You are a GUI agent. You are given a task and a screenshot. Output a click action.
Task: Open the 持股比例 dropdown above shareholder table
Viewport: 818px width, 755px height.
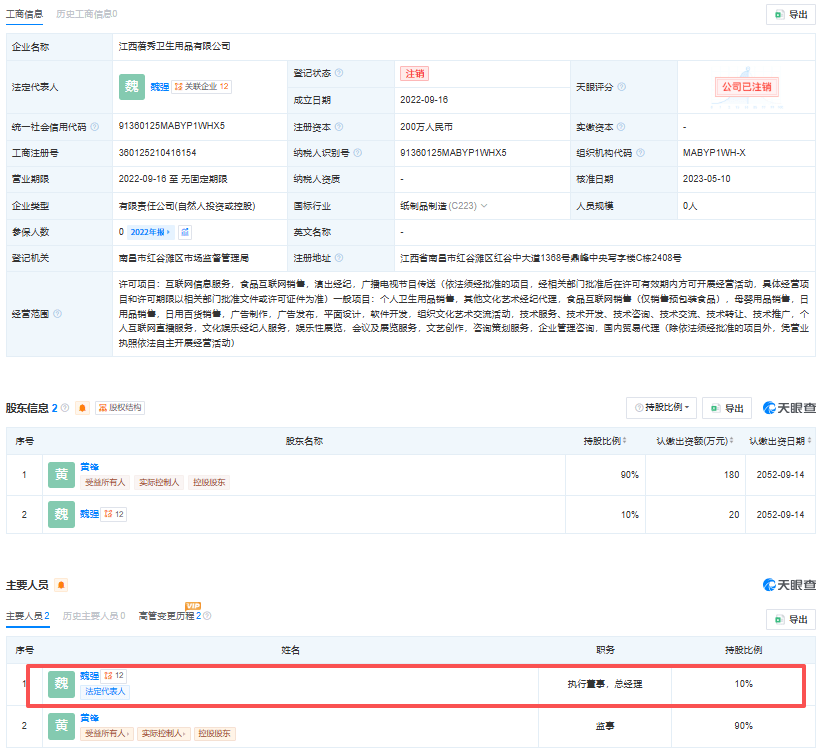click(661, 408)
